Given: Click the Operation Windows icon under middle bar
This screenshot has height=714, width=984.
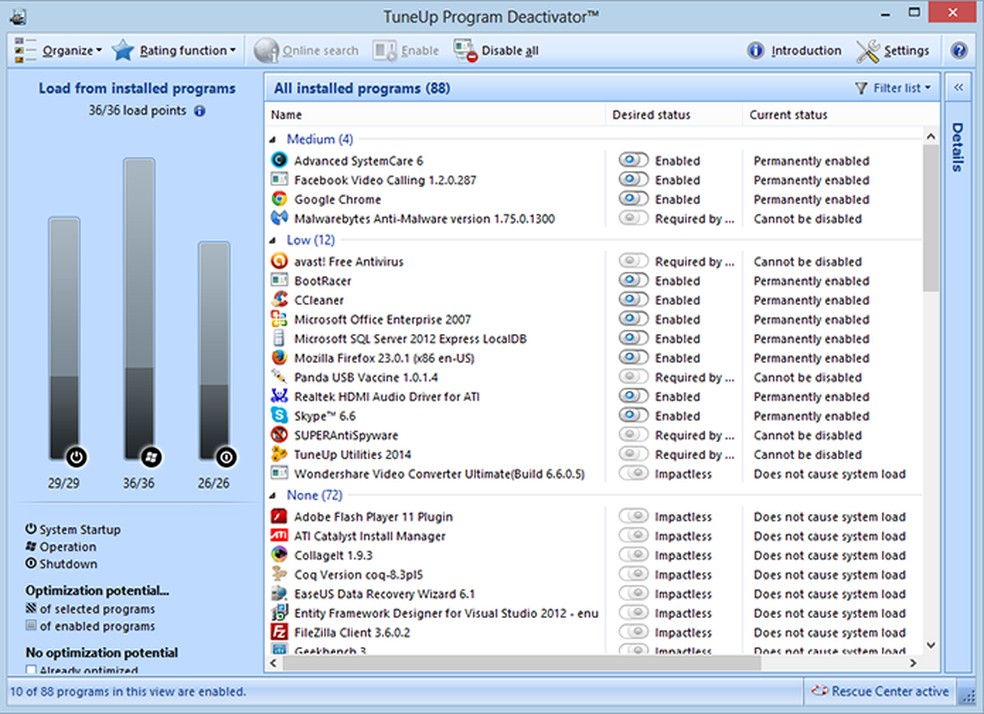Looking at the screenshot, I should click(152, 457).
